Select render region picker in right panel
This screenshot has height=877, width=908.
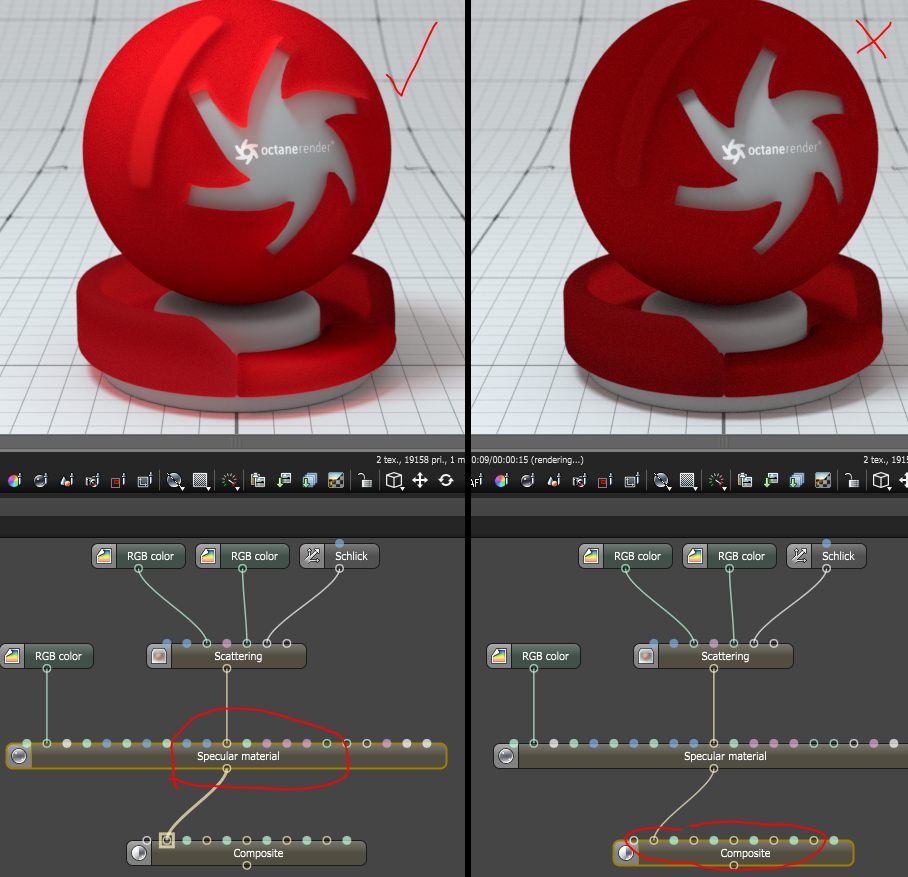click(606, 480)
